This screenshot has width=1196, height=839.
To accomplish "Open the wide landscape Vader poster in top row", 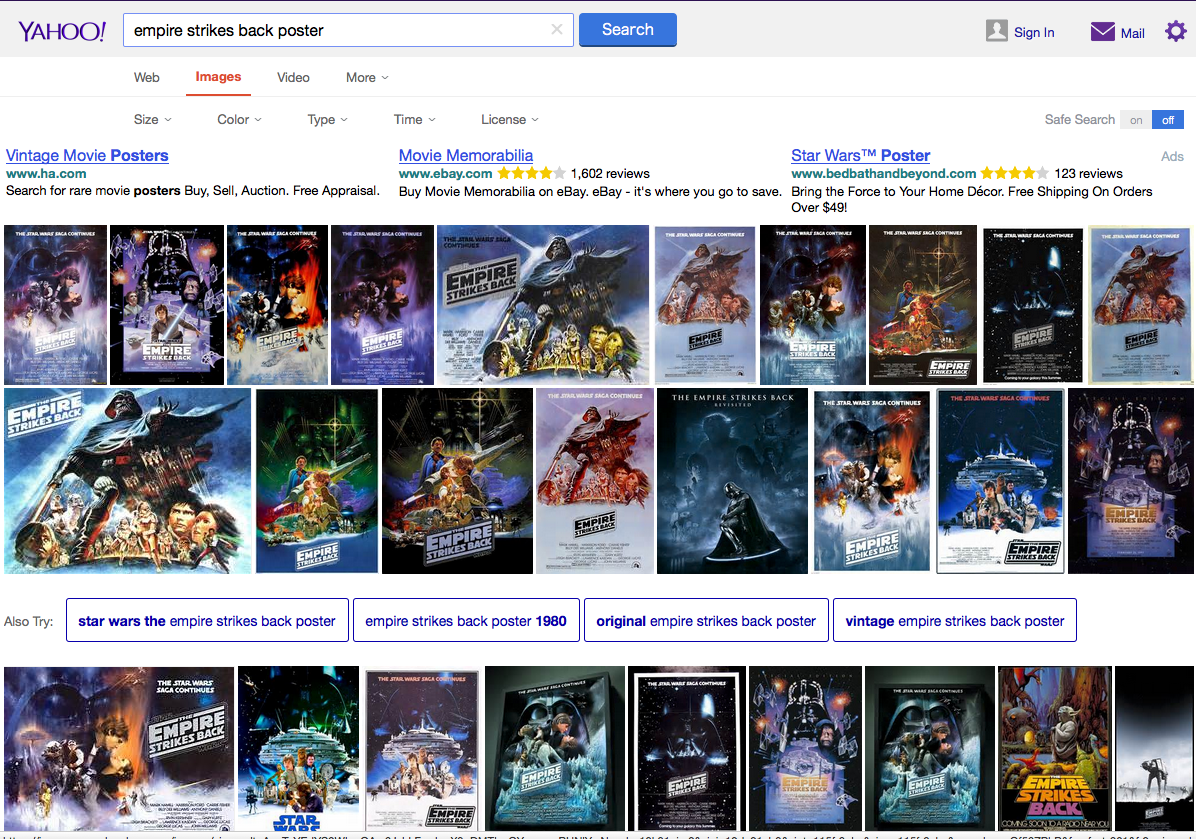I will pyautogui.click(x=543, y=304).
